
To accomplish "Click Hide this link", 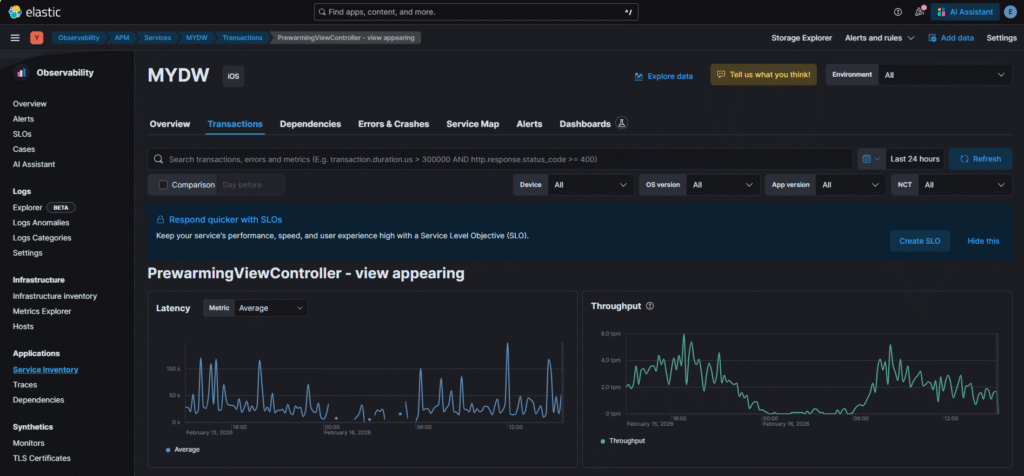I will pos(984,241).
